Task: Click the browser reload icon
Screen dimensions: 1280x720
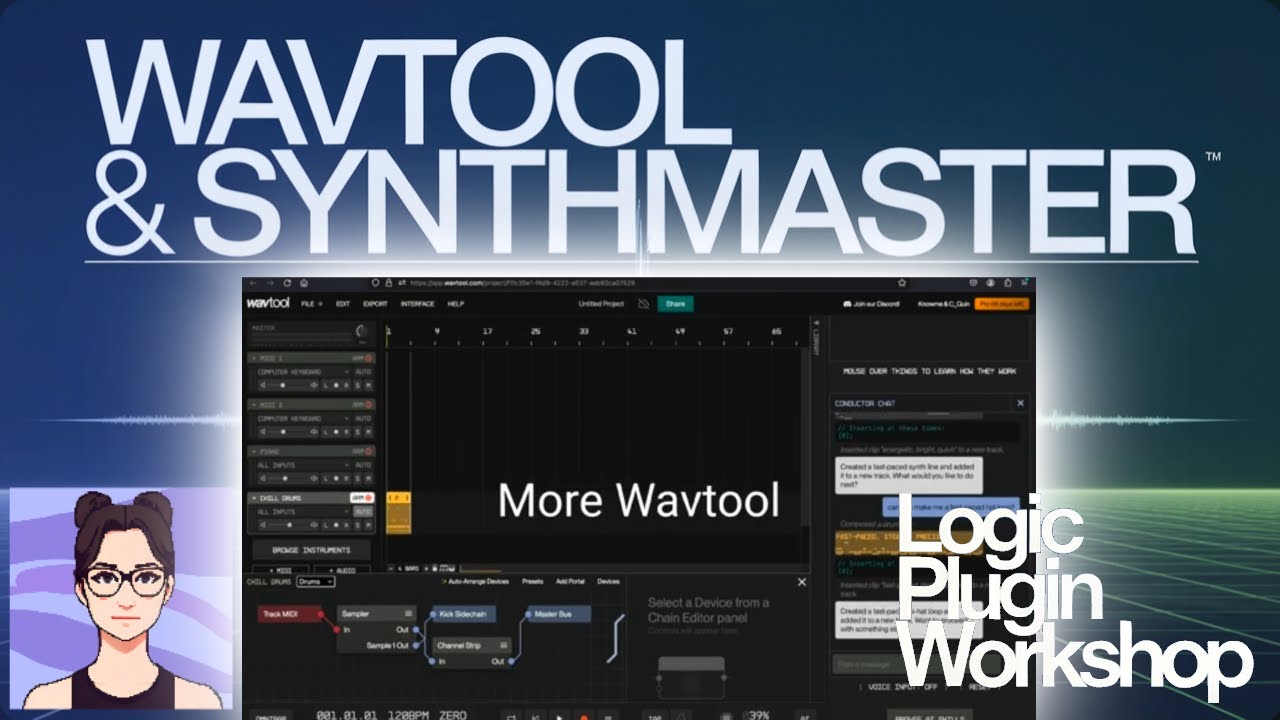Action: coord(287,283)
